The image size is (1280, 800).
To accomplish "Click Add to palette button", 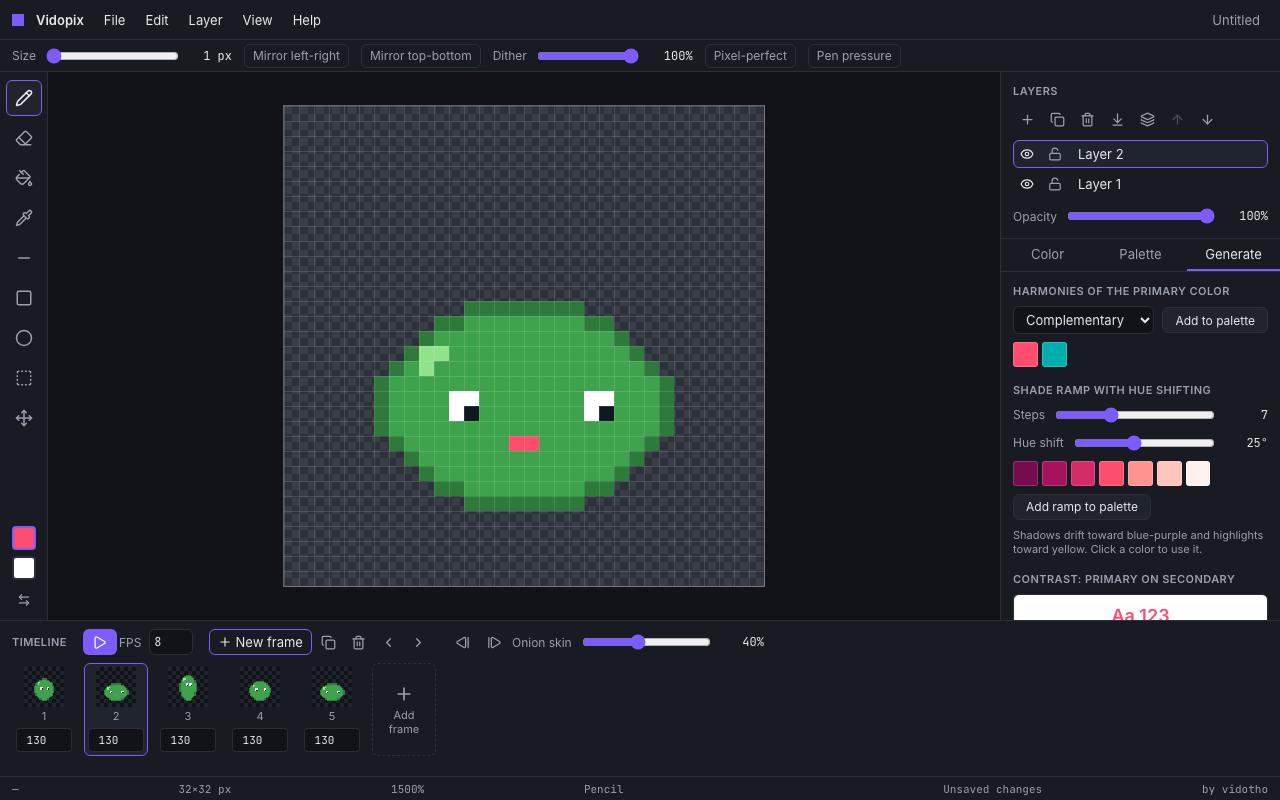I will pos(1215,320).
